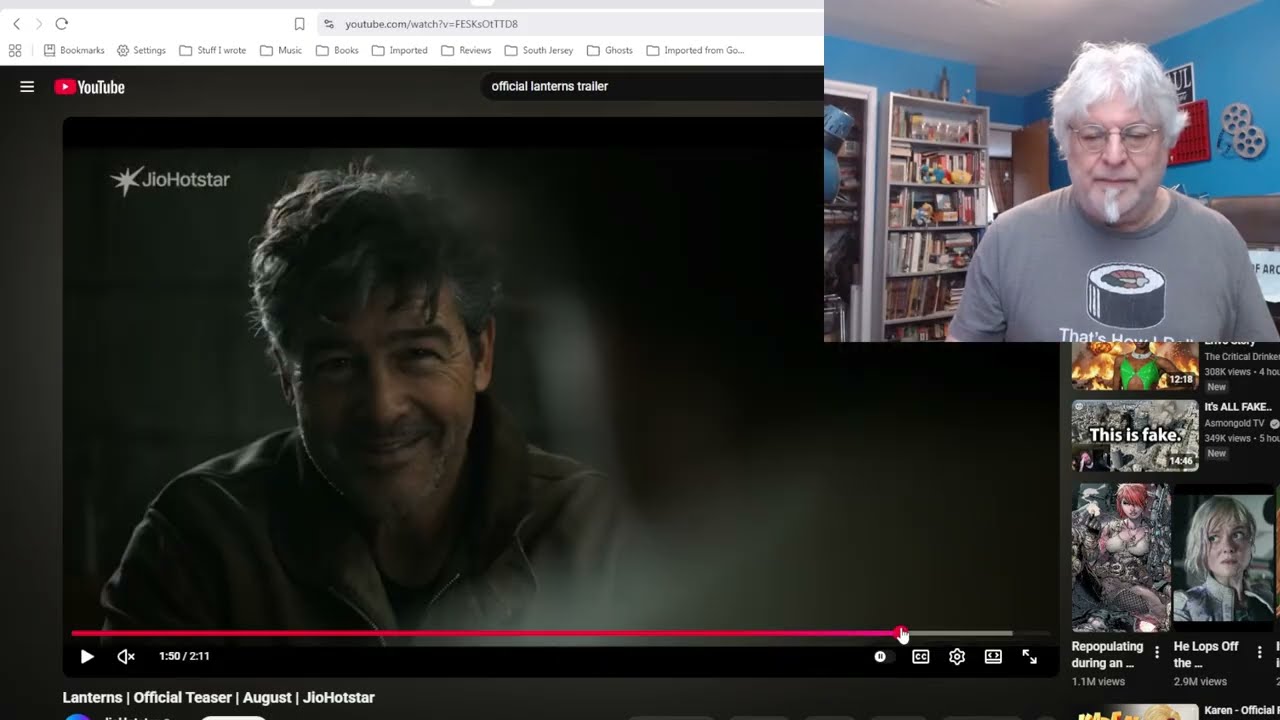Open the 'Stuff I wrote' bookmark folder
The image size is (1280, 720).
[x=212, y=50]
